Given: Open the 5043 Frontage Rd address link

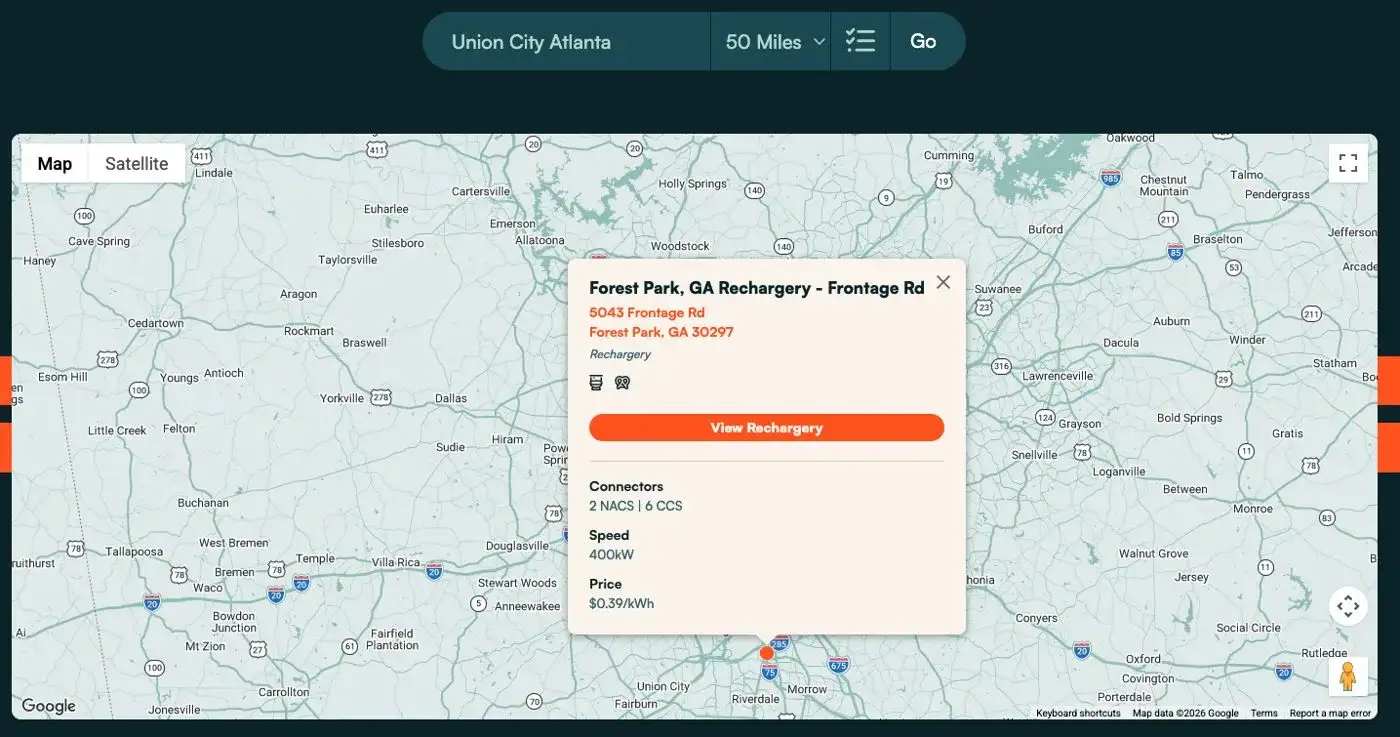Looking at the screenshot, I should [647, 313].
